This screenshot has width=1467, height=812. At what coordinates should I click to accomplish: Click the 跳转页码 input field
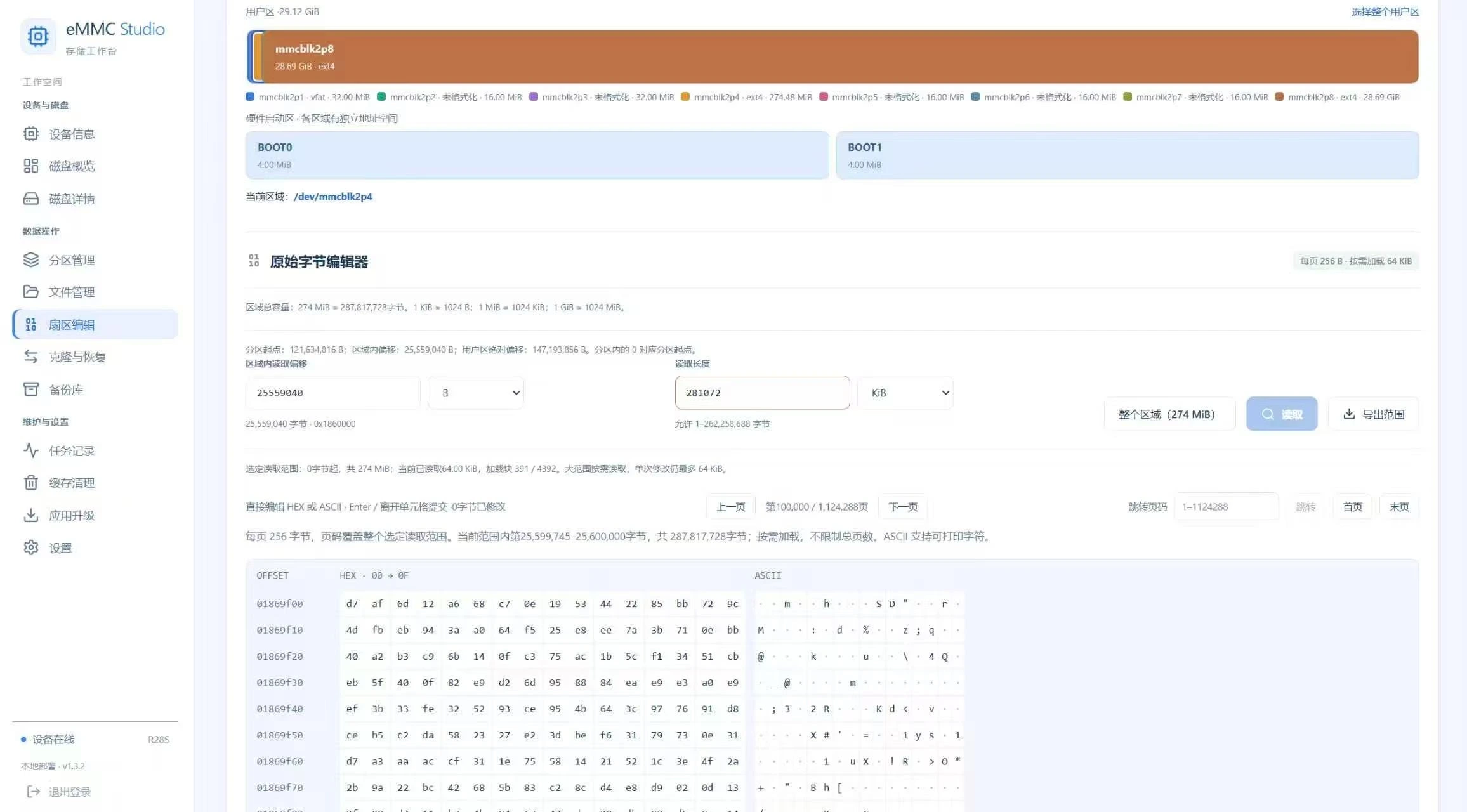1226,507
